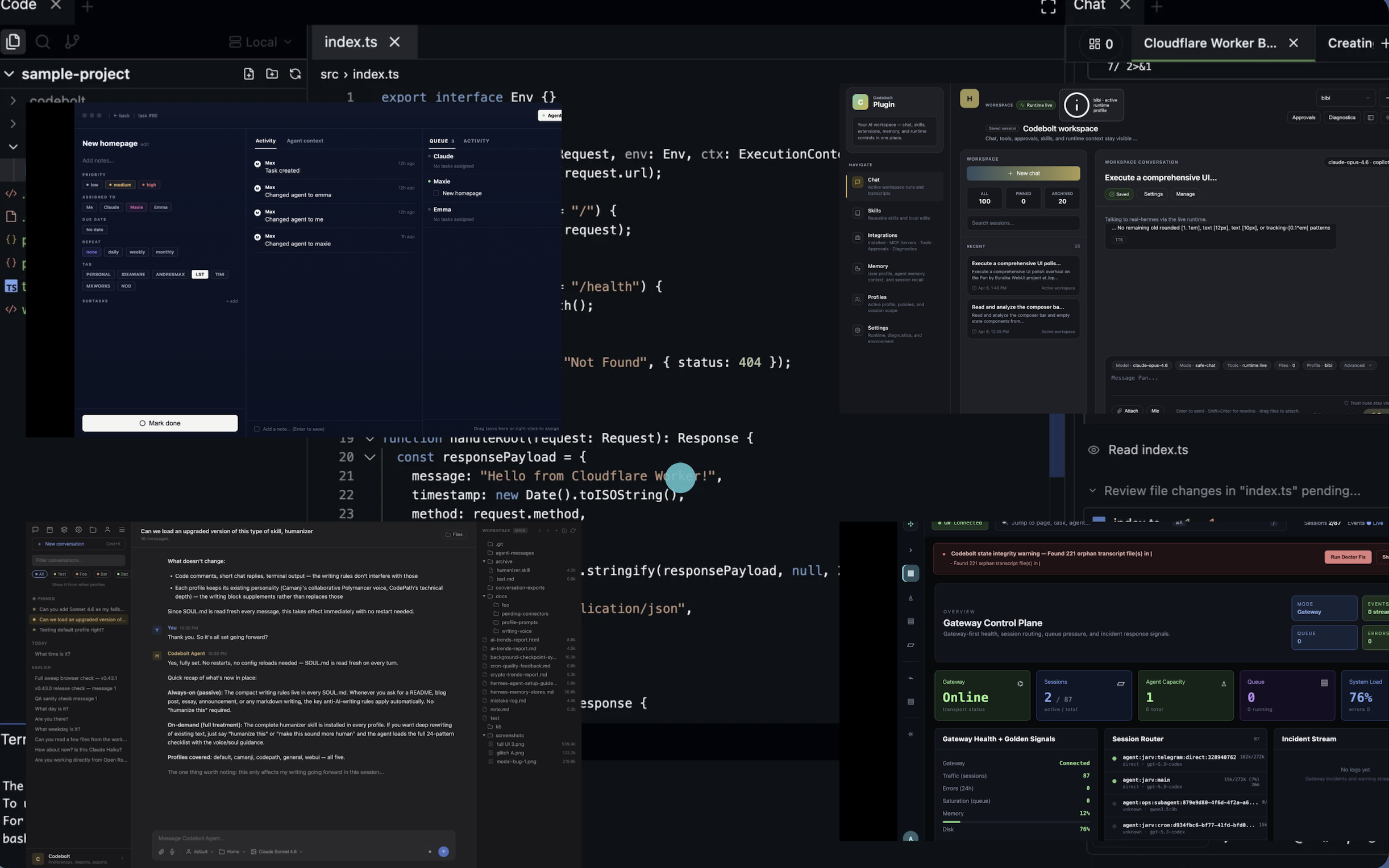Click the Filter conversations field

(x=78, y=560)
